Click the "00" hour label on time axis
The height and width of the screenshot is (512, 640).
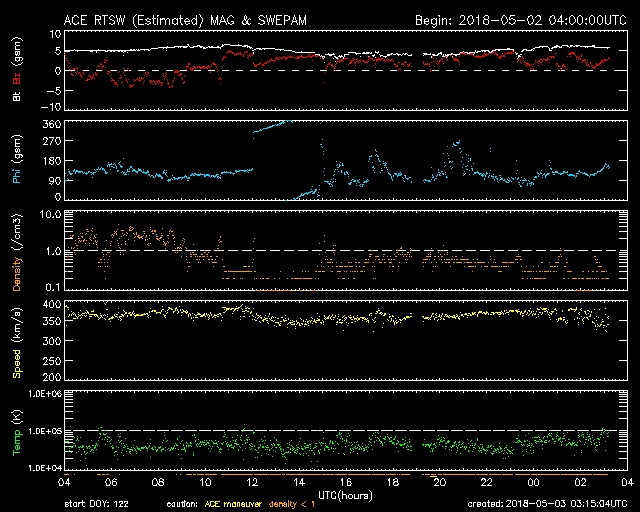pos(533,483)
